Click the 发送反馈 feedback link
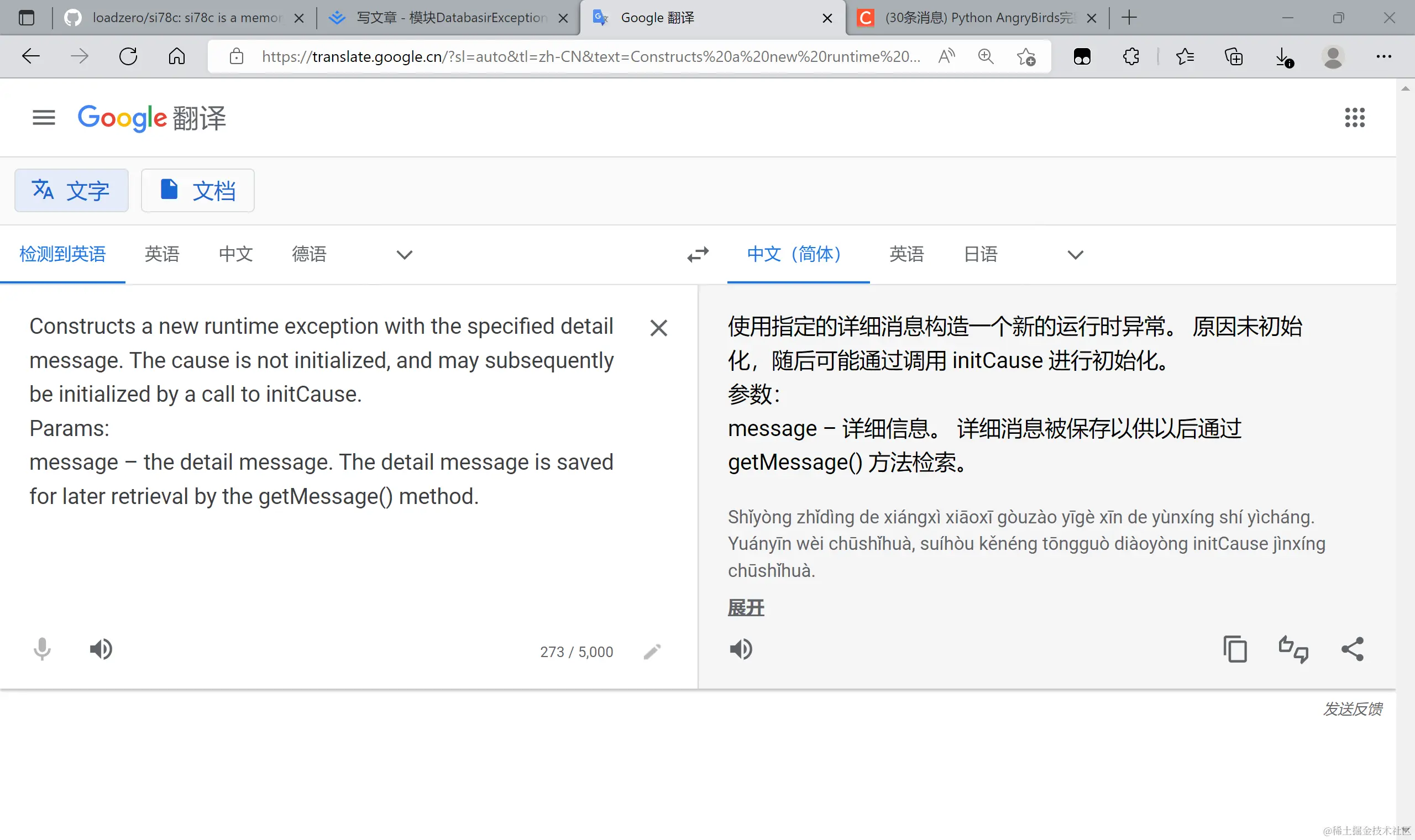This screenshot has height=840, width=1415. [1352, 708]
